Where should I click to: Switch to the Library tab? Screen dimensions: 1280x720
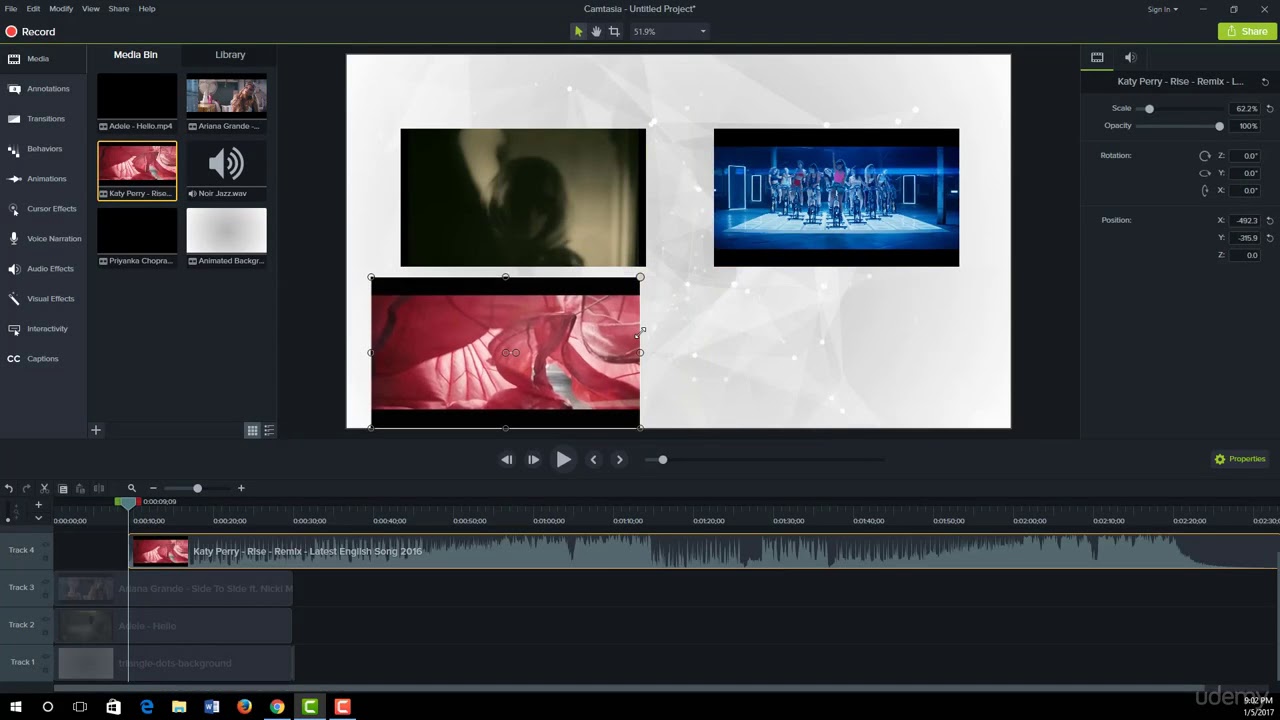pos(230,55)
